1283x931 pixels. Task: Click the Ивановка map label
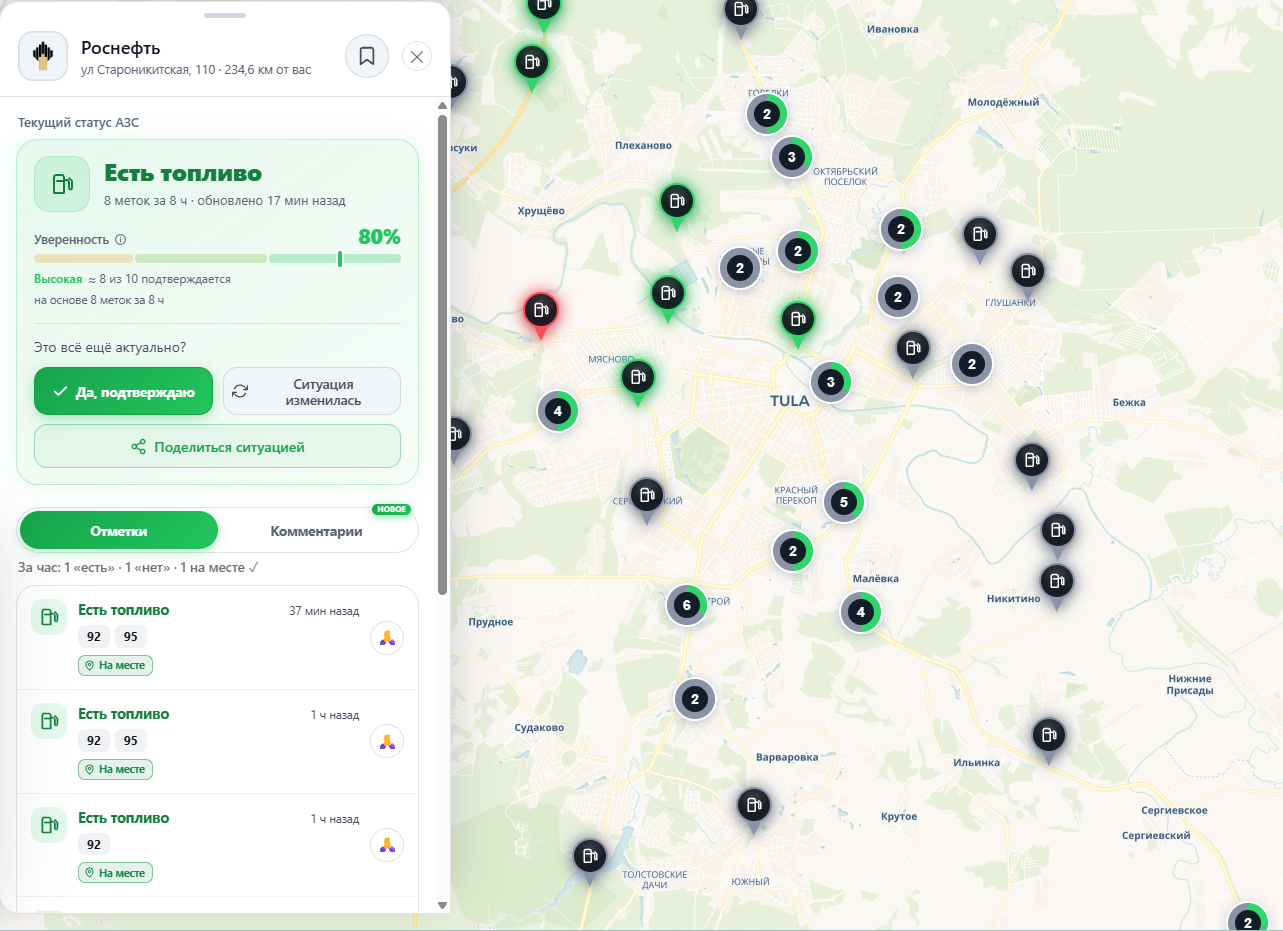[x=893, y=29]
